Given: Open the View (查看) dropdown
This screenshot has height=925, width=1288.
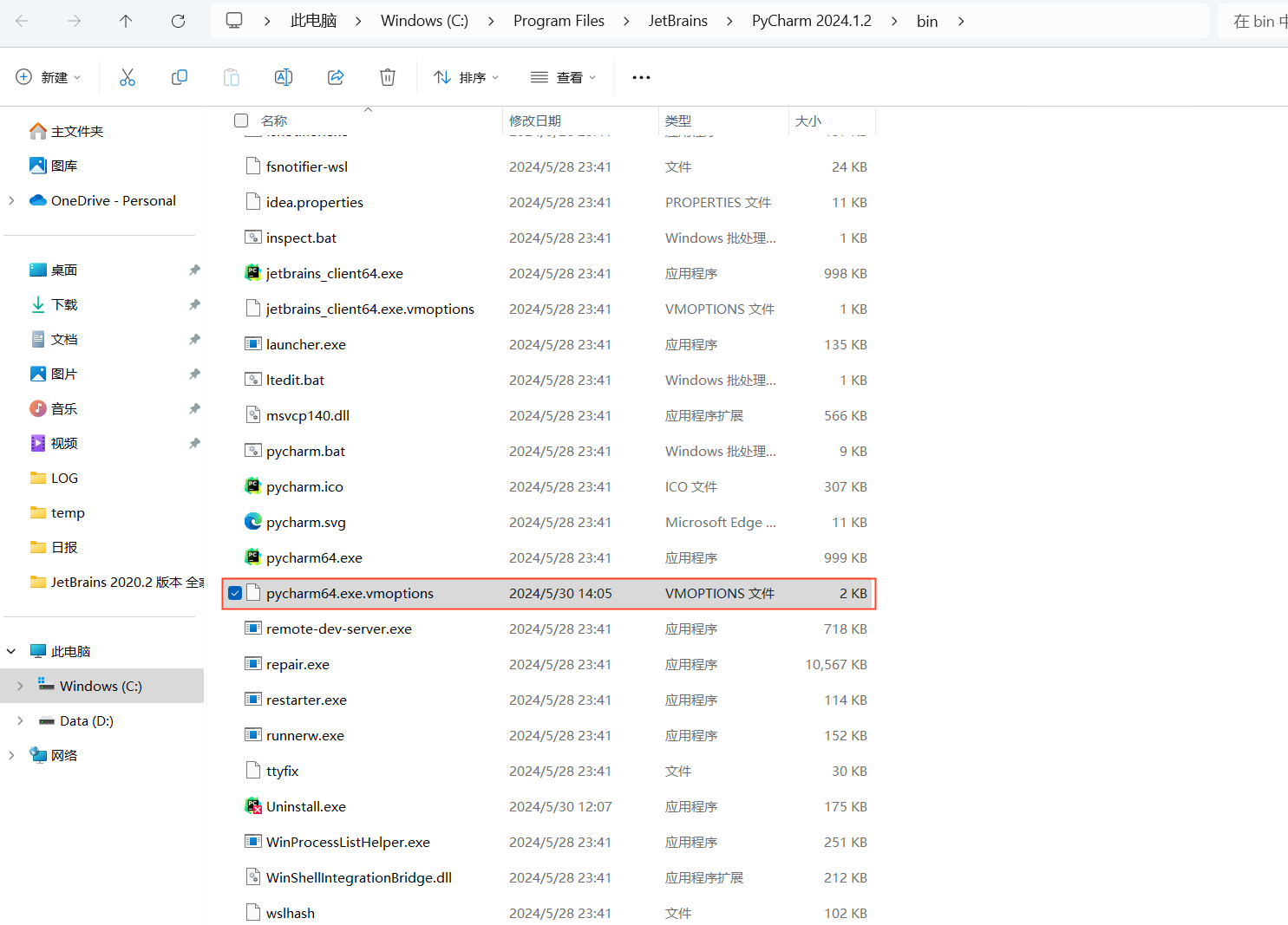Looking at the screenshot, I should tap(564, 77).
